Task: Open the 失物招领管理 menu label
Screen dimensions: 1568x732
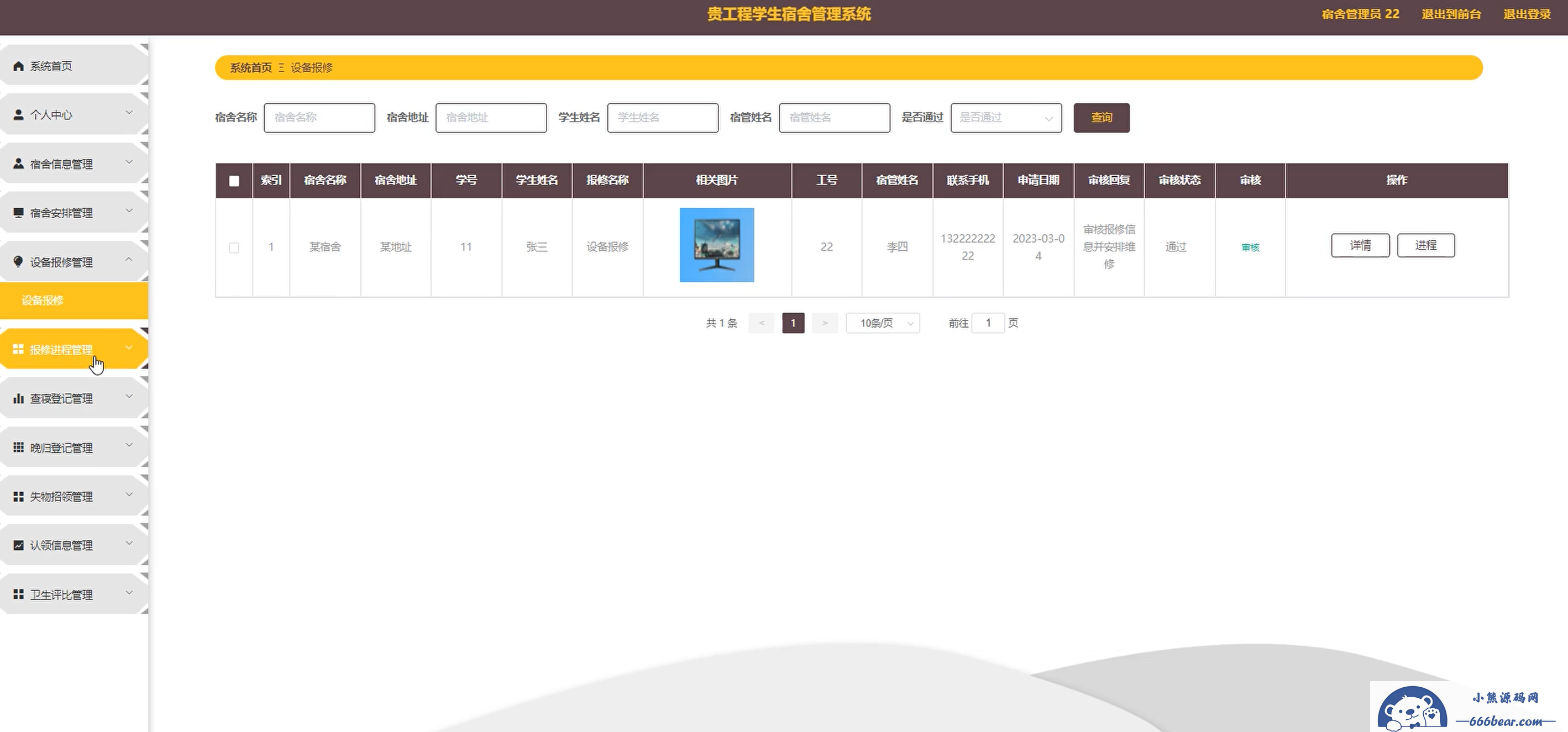Action: click(61, 497)
